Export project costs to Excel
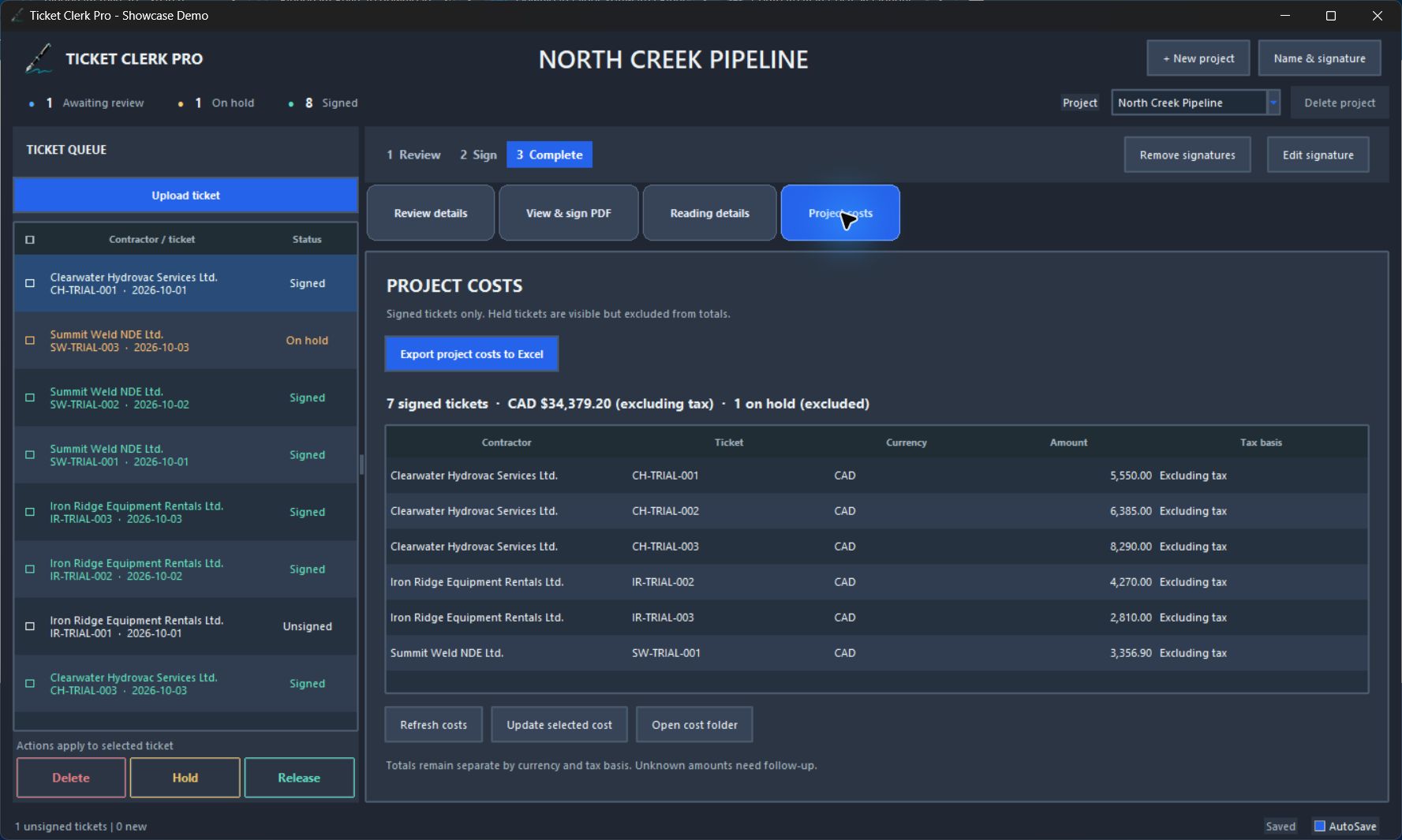The image size is (1402, 840). pyautogui.click(x=472, y=354)
